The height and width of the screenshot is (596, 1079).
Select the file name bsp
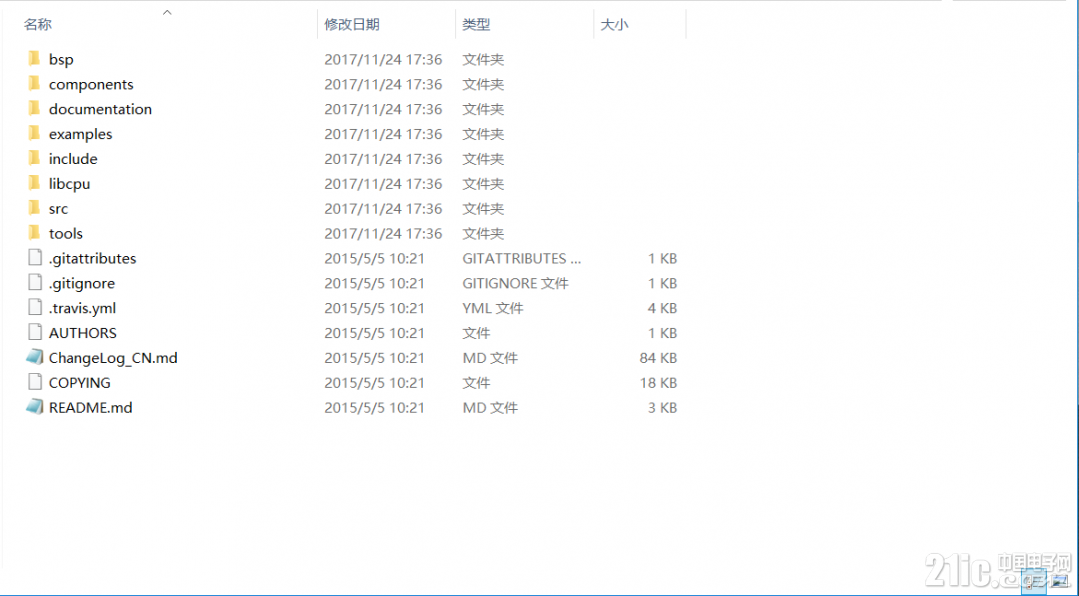61,59
